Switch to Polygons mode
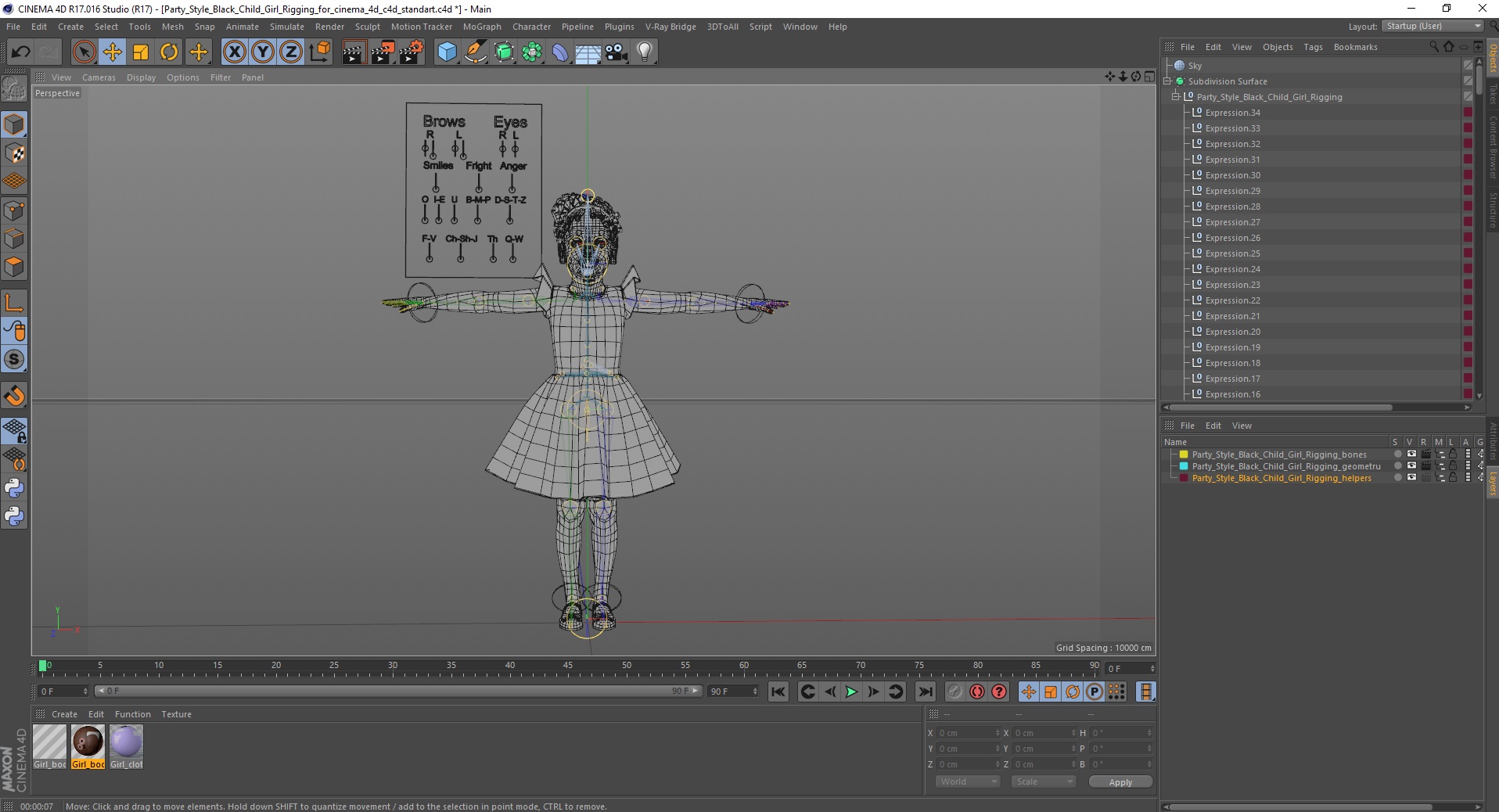This screenshot has width=1499, height=812. coord(14,267)
